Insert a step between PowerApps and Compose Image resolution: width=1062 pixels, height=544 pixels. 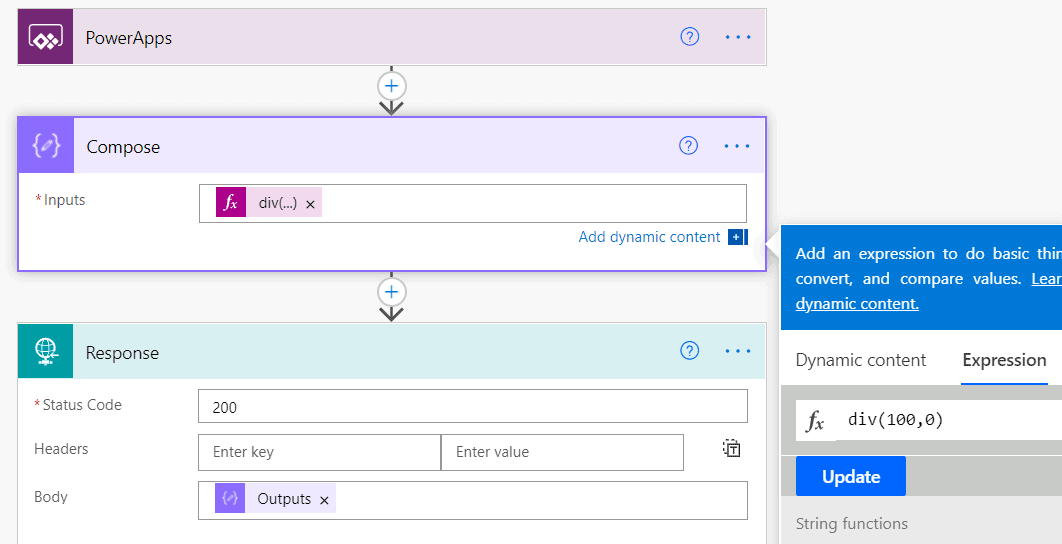[x=391, y=86]
